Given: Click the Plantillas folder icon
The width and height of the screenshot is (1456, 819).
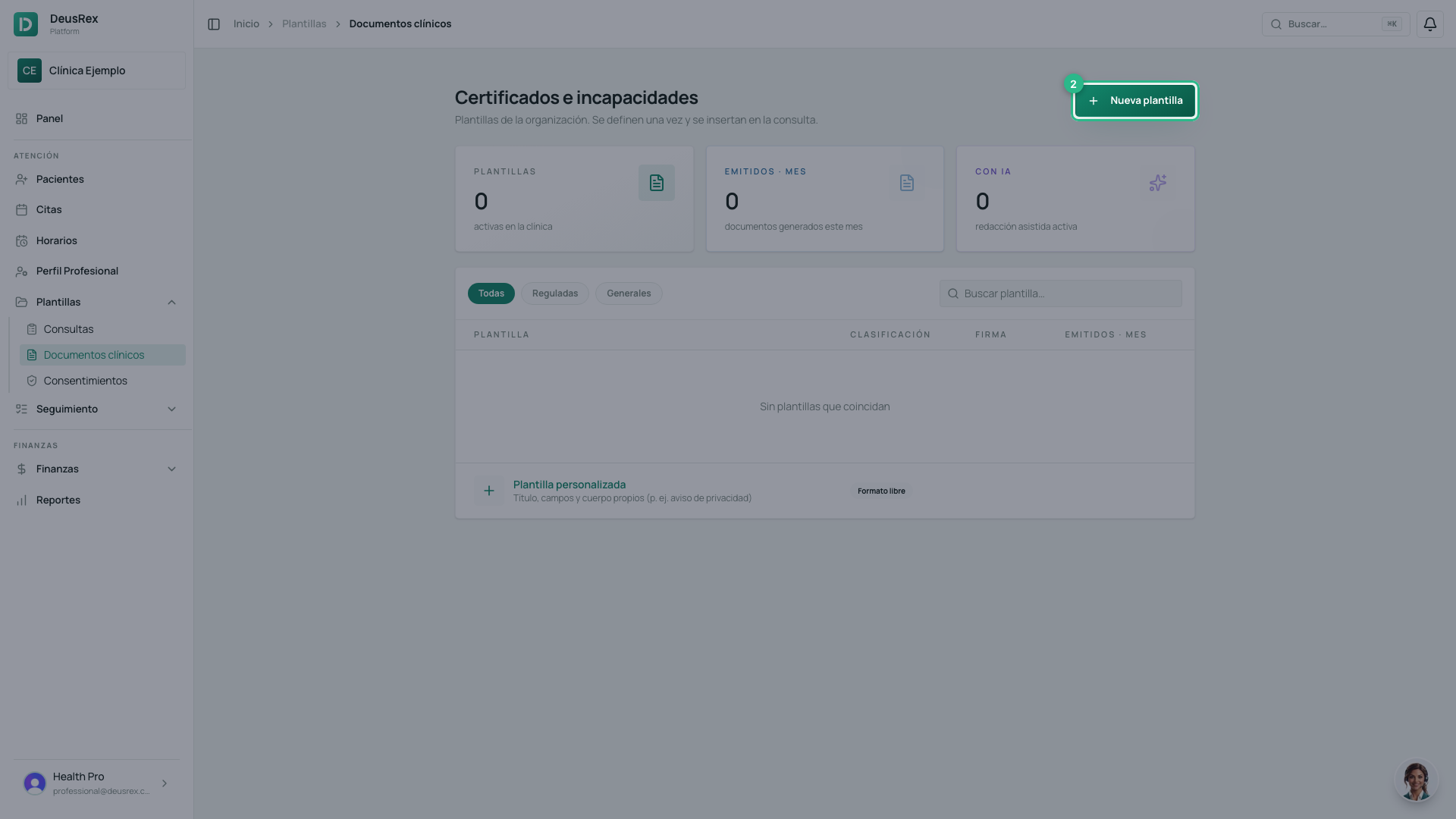Looking at the screenshot, I should coord(21,303).
